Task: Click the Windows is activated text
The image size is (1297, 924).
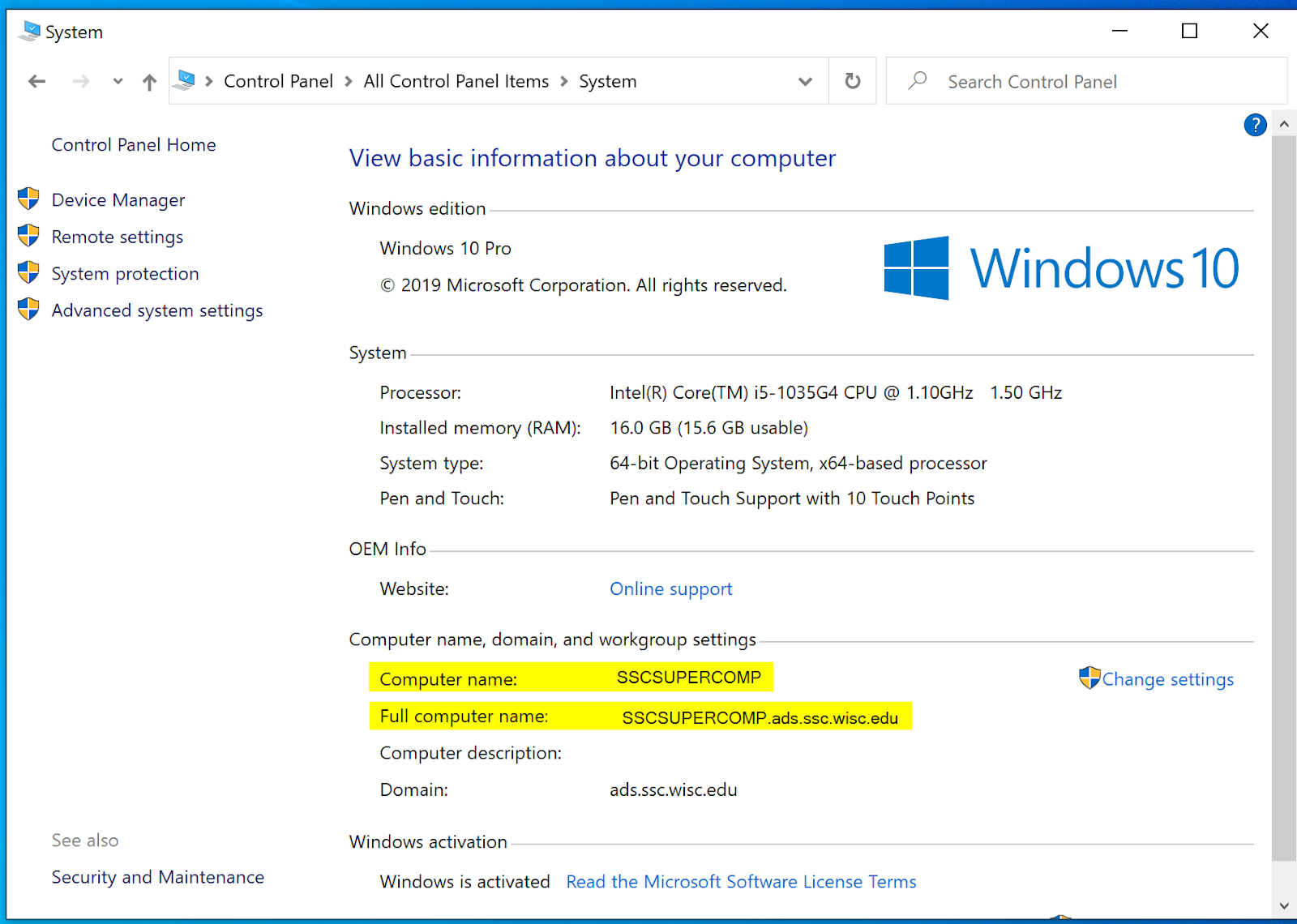Action: pos(465,882)
